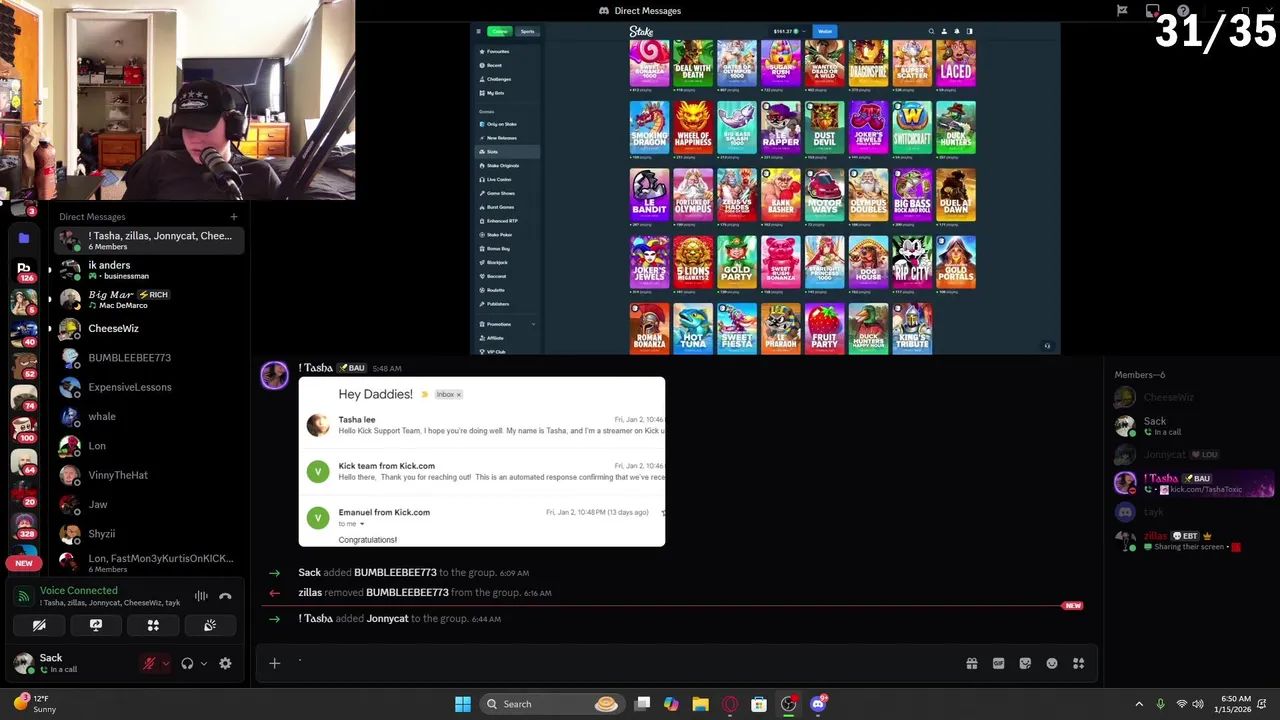Image resolution: width=1280 pixels, height=720 pixels.
Task: Open the emoji picker
Action: tap(1052, 663)
